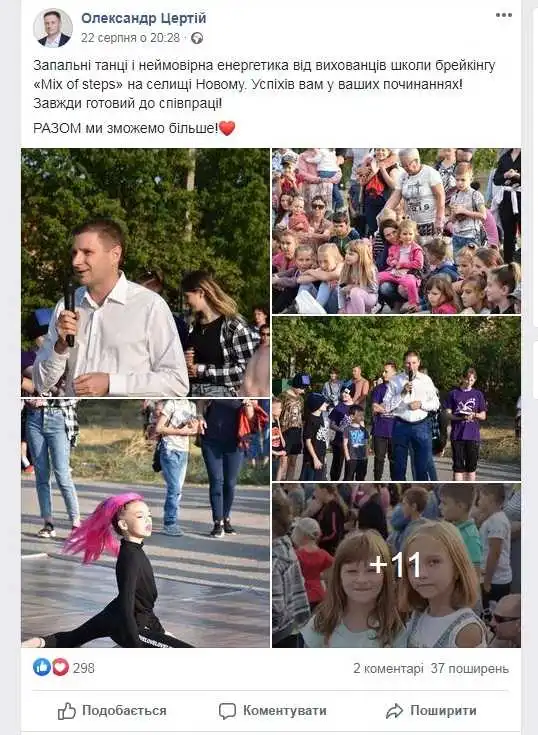
Task: Open photo of man with microphone
Action: [x=145, y=272]
